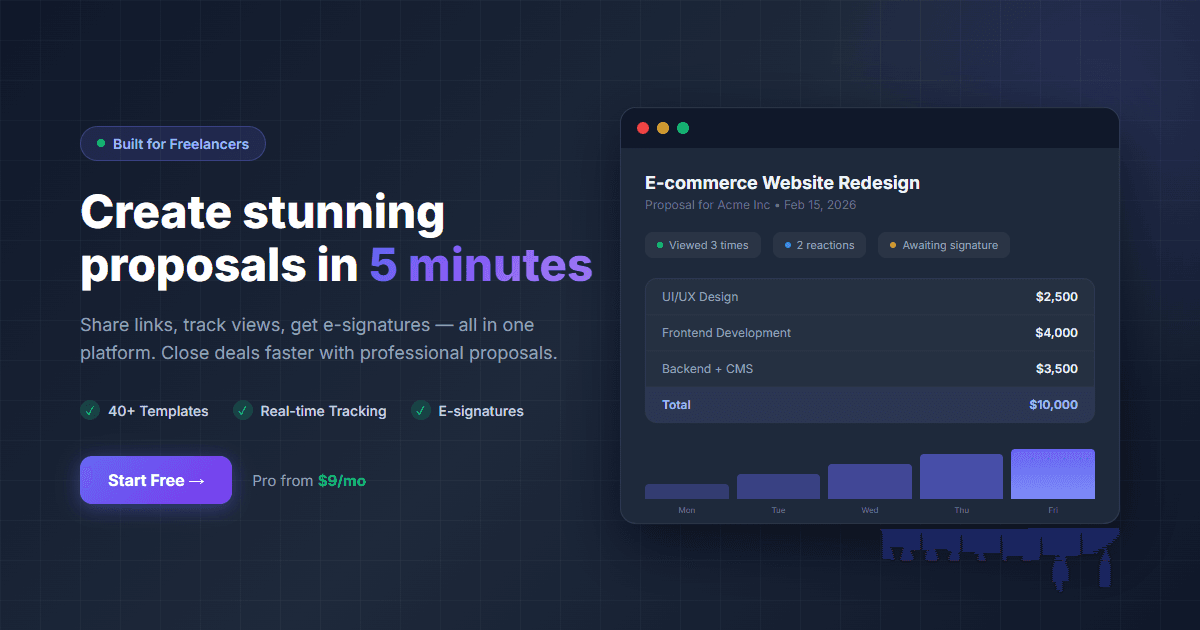Select the Built for Freelancers badge
This screenshot has width=1200, height=630.
click(x=172, y=143)
